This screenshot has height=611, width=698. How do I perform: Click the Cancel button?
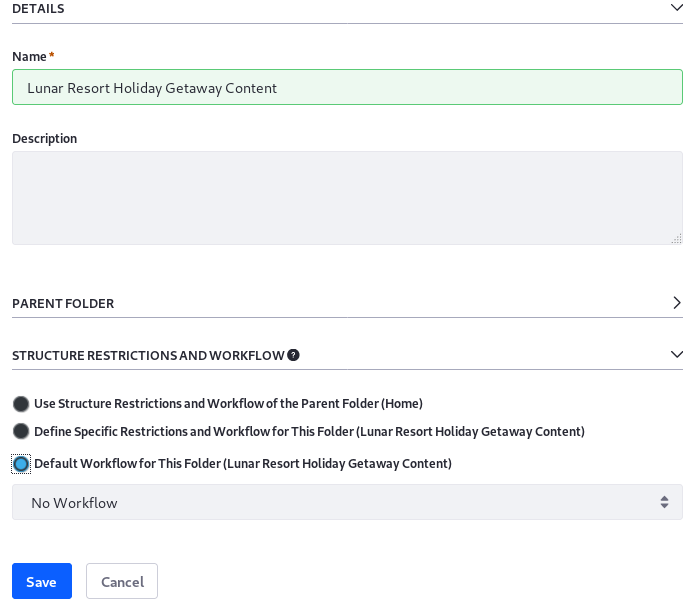click(x=122, y=581)
